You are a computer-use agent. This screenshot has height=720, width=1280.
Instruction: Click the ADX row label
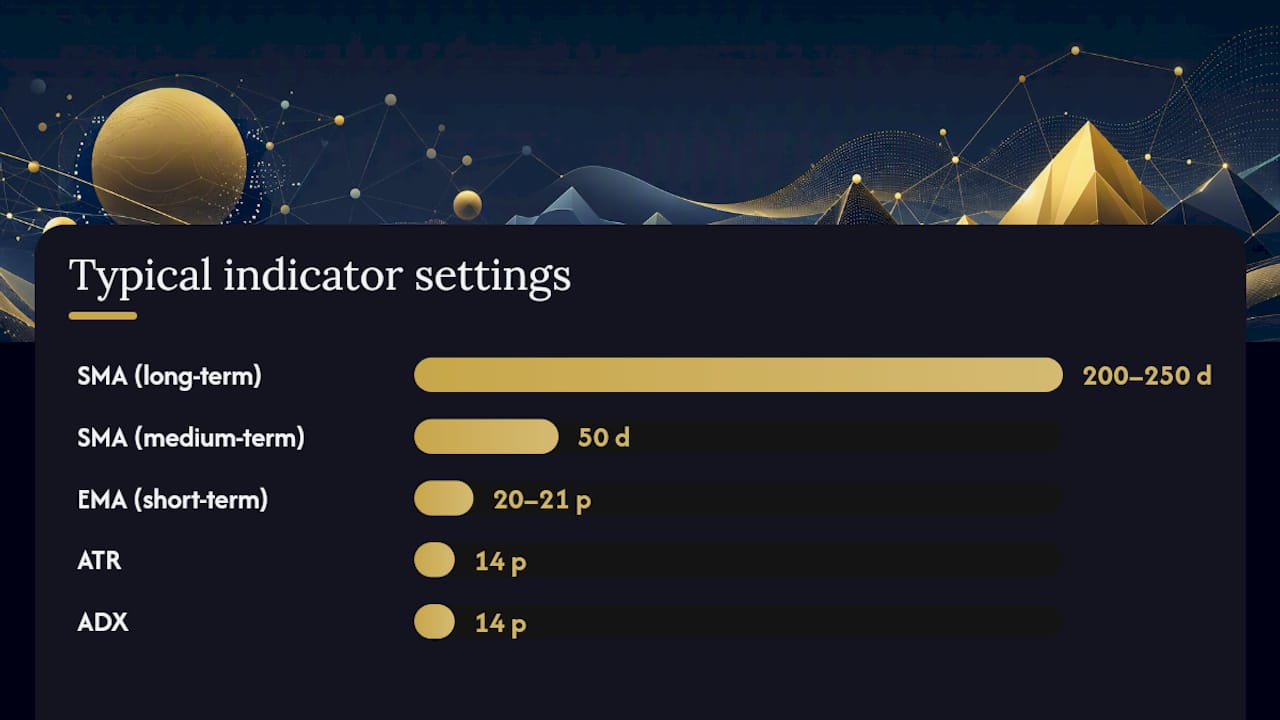(103, 622)
